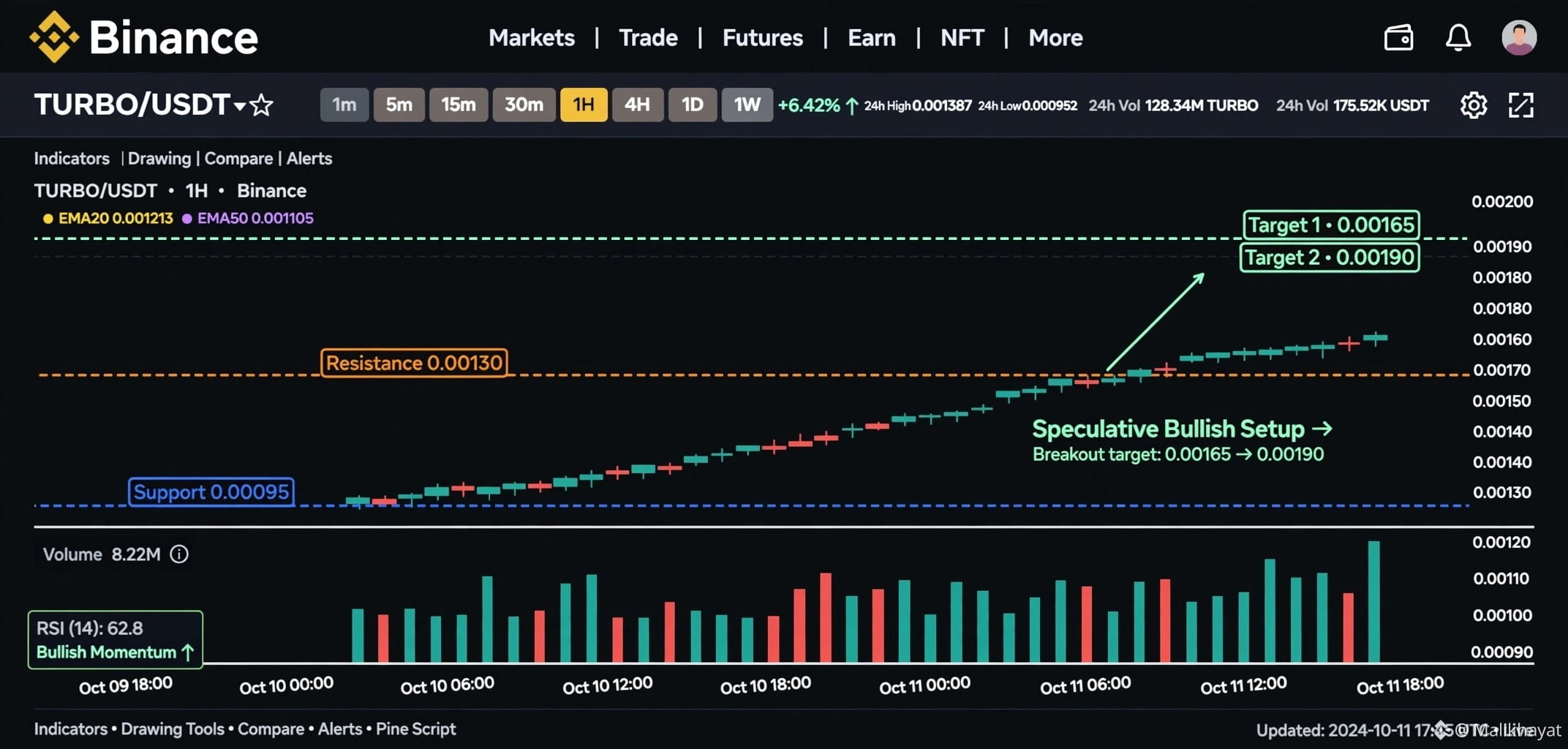Open the Markets menu
This screenshot has height=749, width=1568.
tap(532, 37)
